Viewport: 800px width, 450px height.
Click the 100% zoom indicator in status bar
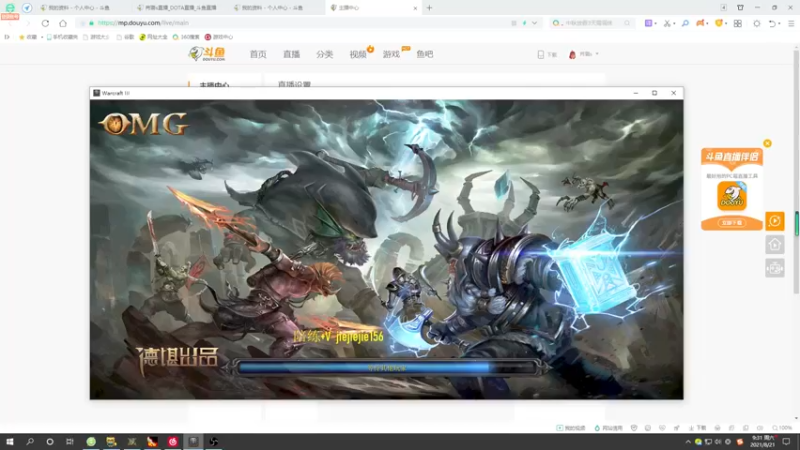coord(782,428)
